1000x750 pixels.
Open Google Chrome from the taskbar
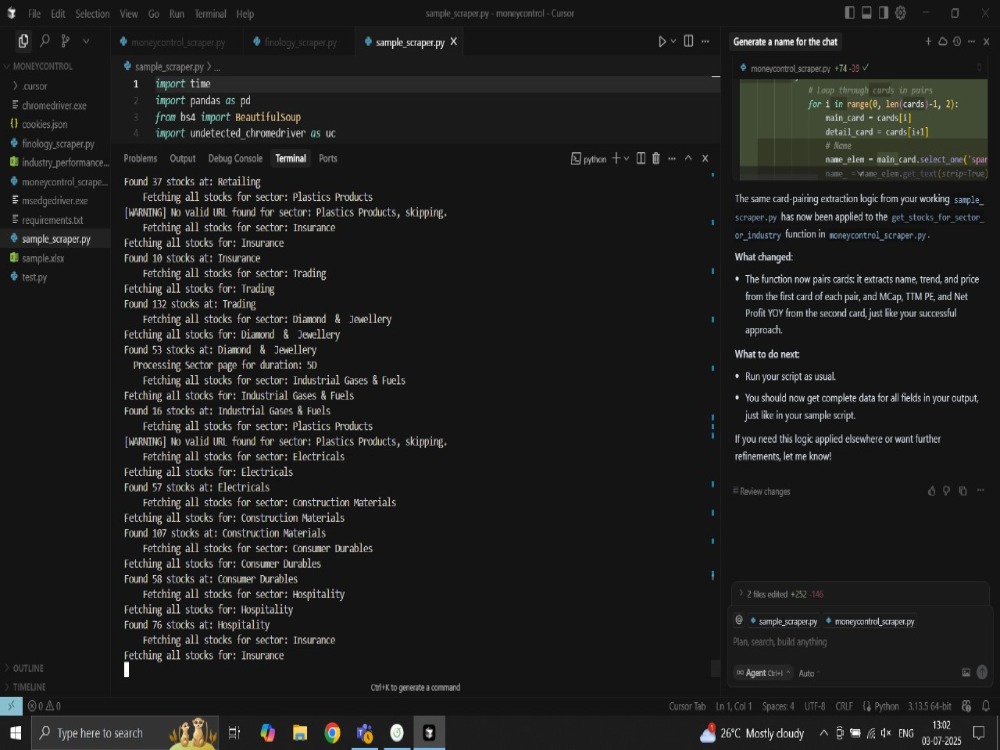pos(332,733)
